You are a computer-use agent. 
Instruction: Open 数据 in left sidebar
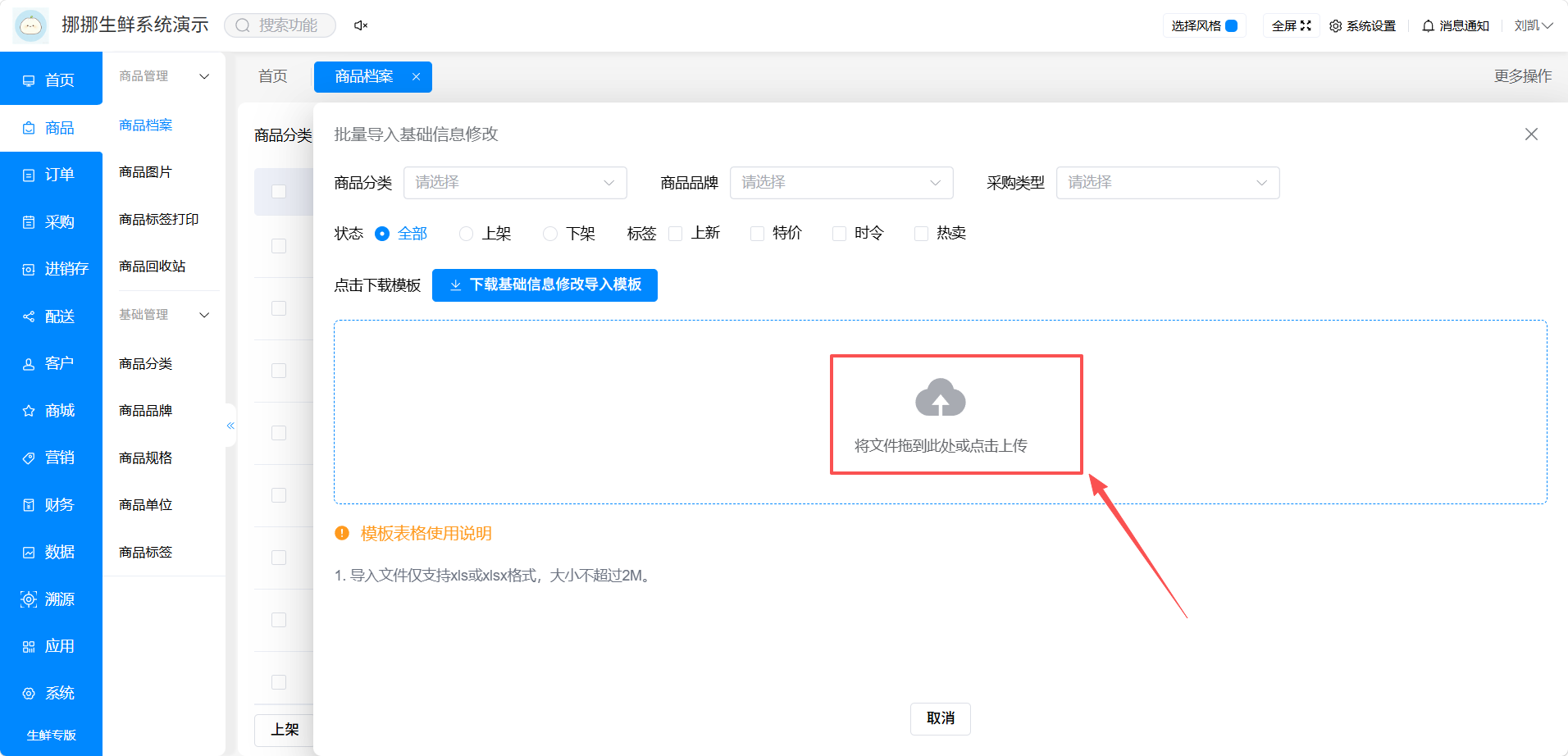(51, 552)
